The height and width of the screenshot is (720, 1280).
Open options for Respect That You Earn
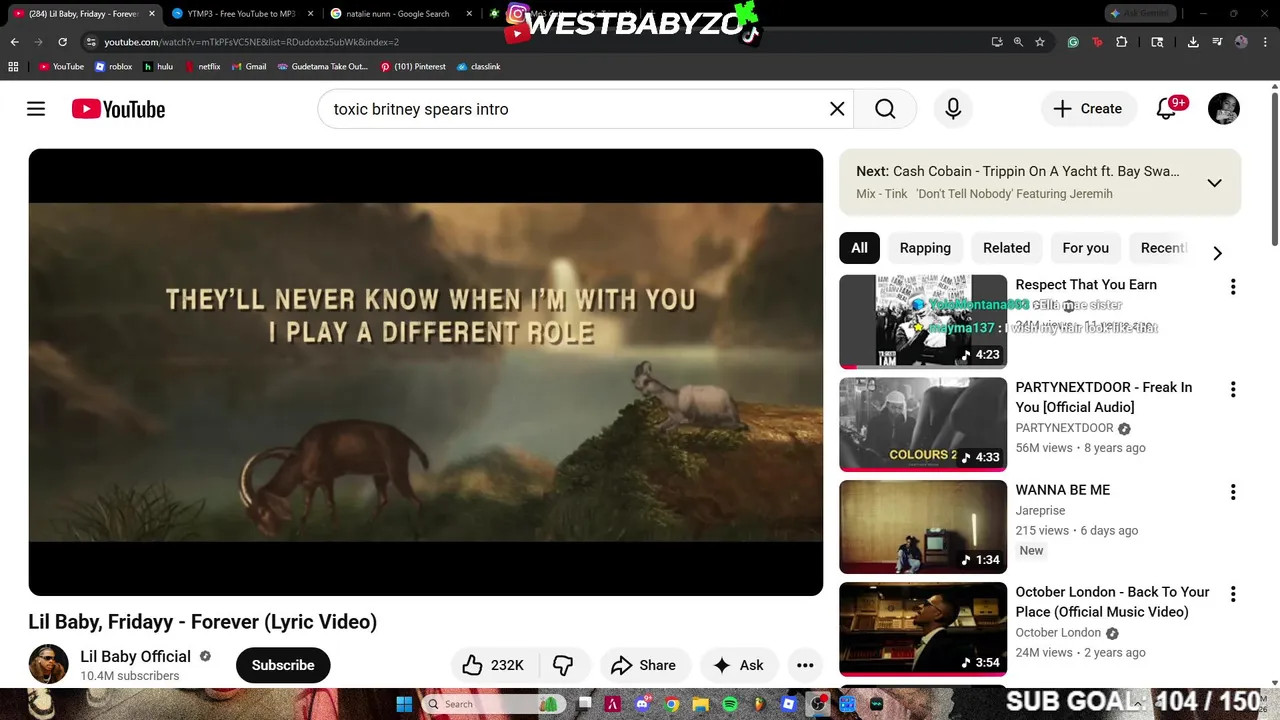coord(1233,287)
